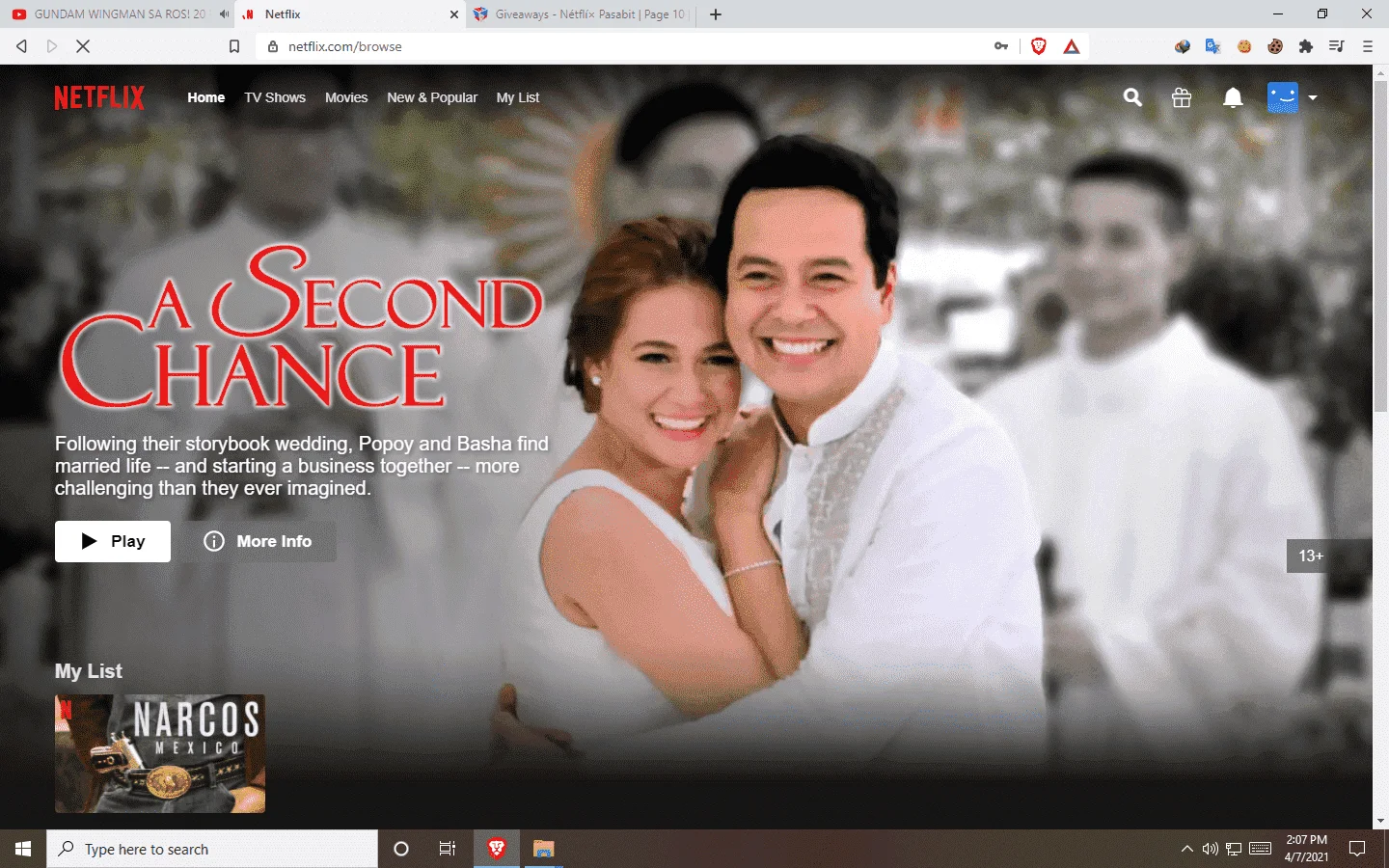1389x868 pixels.
Task: Click the blue smiley profile avatar
Action: [1283, 97]
